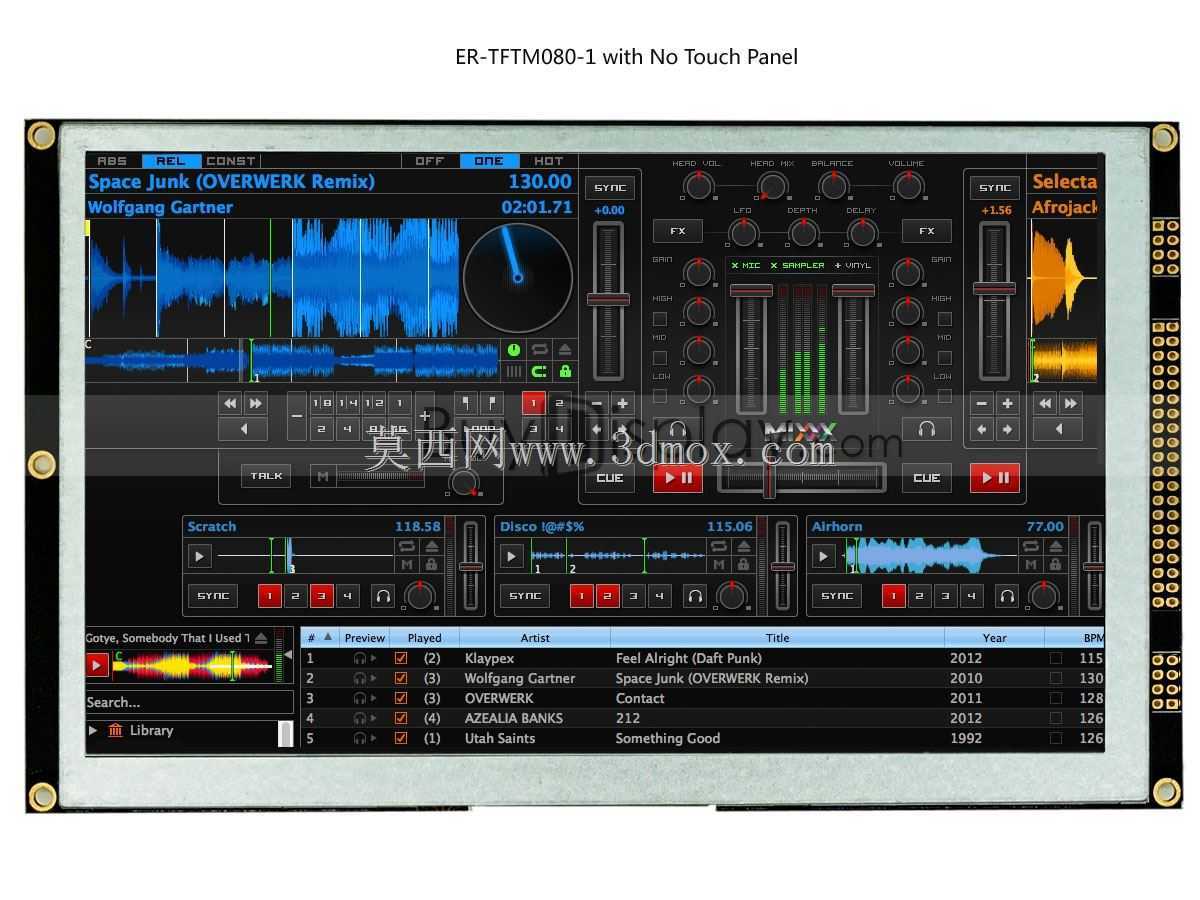This screenshot has height=900, width=1200.
Task: Select the REL vinyl mode tab
Action: coord(171,161)
